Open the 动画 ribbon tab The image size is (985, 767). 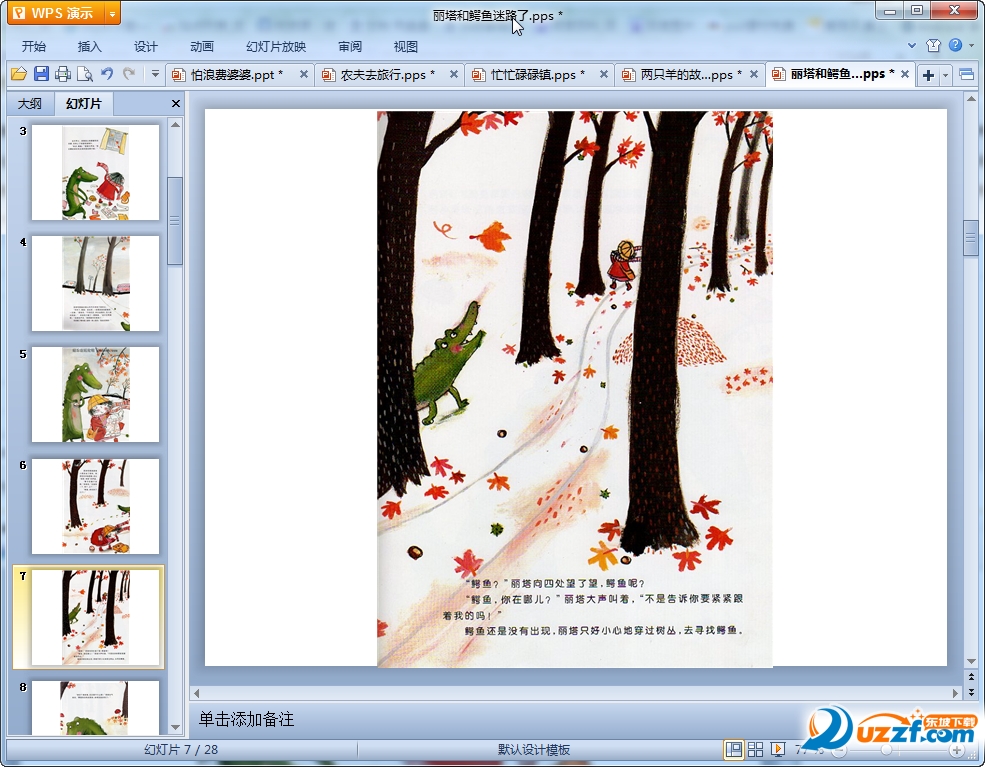coord(202,46)
